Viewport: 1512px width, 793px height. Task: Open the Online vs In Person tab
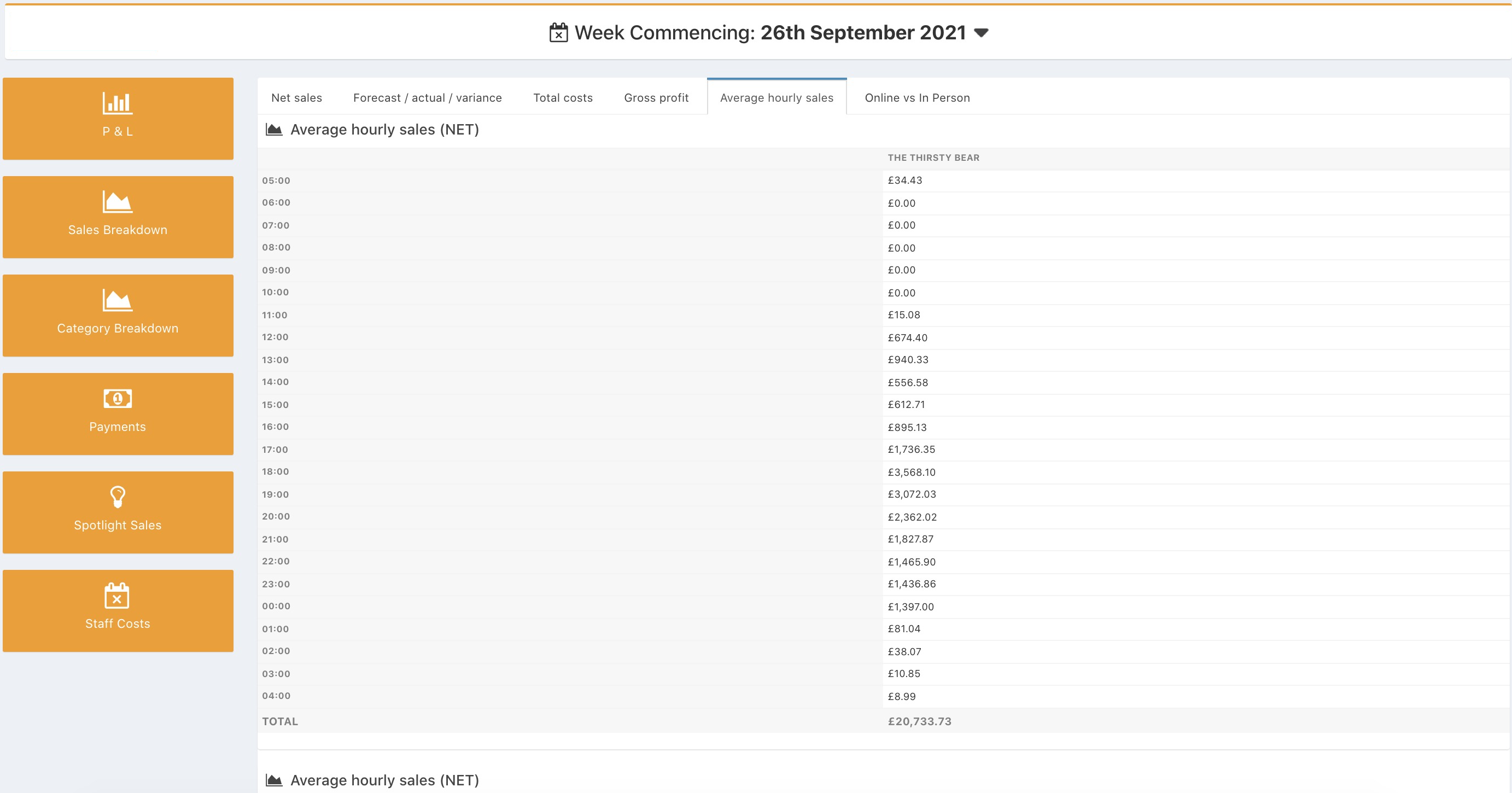click(917, 98)
